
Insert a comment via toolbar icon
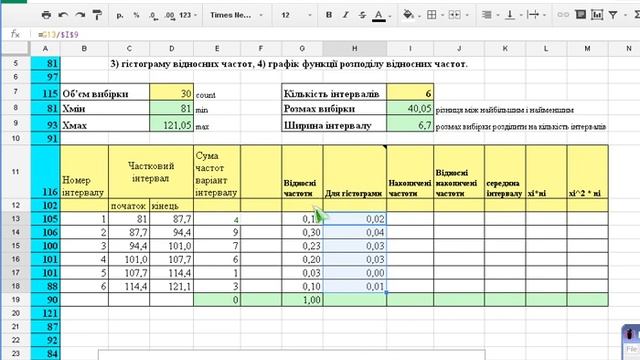click(580, 15)
